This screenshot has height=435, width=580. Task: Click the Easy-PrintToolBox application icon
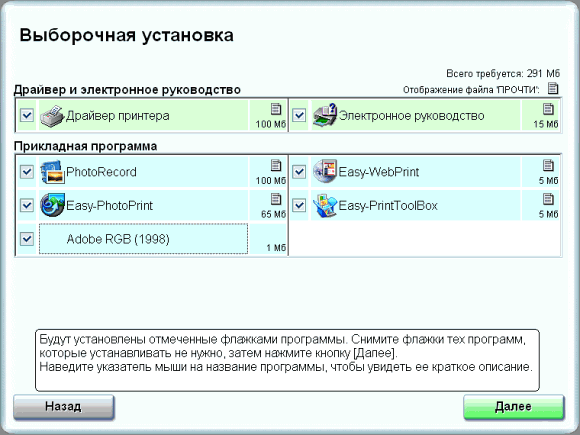(x=325, y=206)
